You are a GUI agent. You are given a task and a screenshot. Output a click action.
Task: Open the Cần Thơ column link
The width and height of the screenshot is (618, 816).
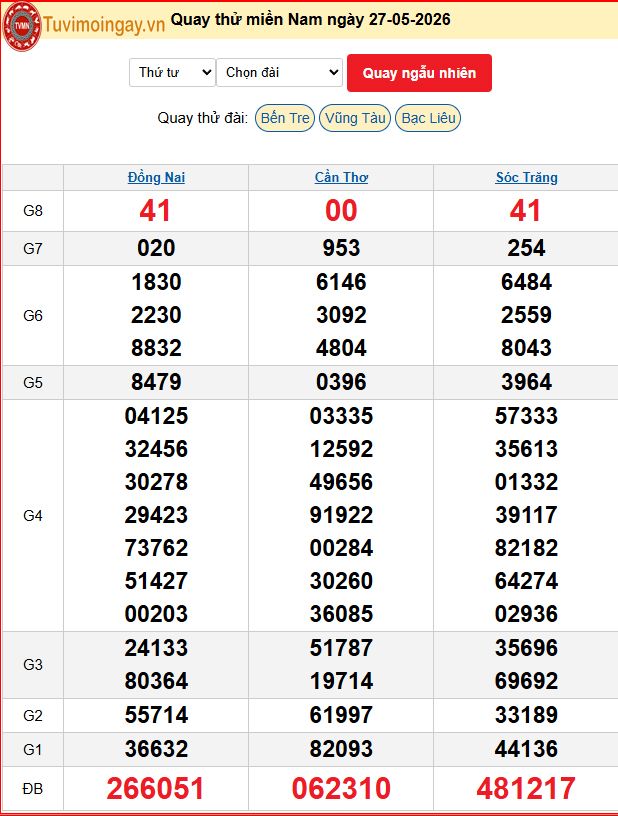[x=341, y=177]
